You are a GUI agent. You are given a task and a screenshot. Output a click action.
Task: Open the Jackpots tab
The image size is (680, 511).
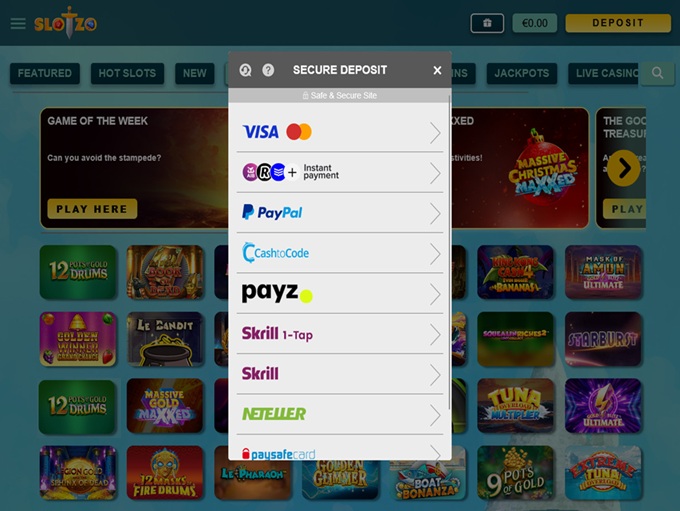(522, 73)
